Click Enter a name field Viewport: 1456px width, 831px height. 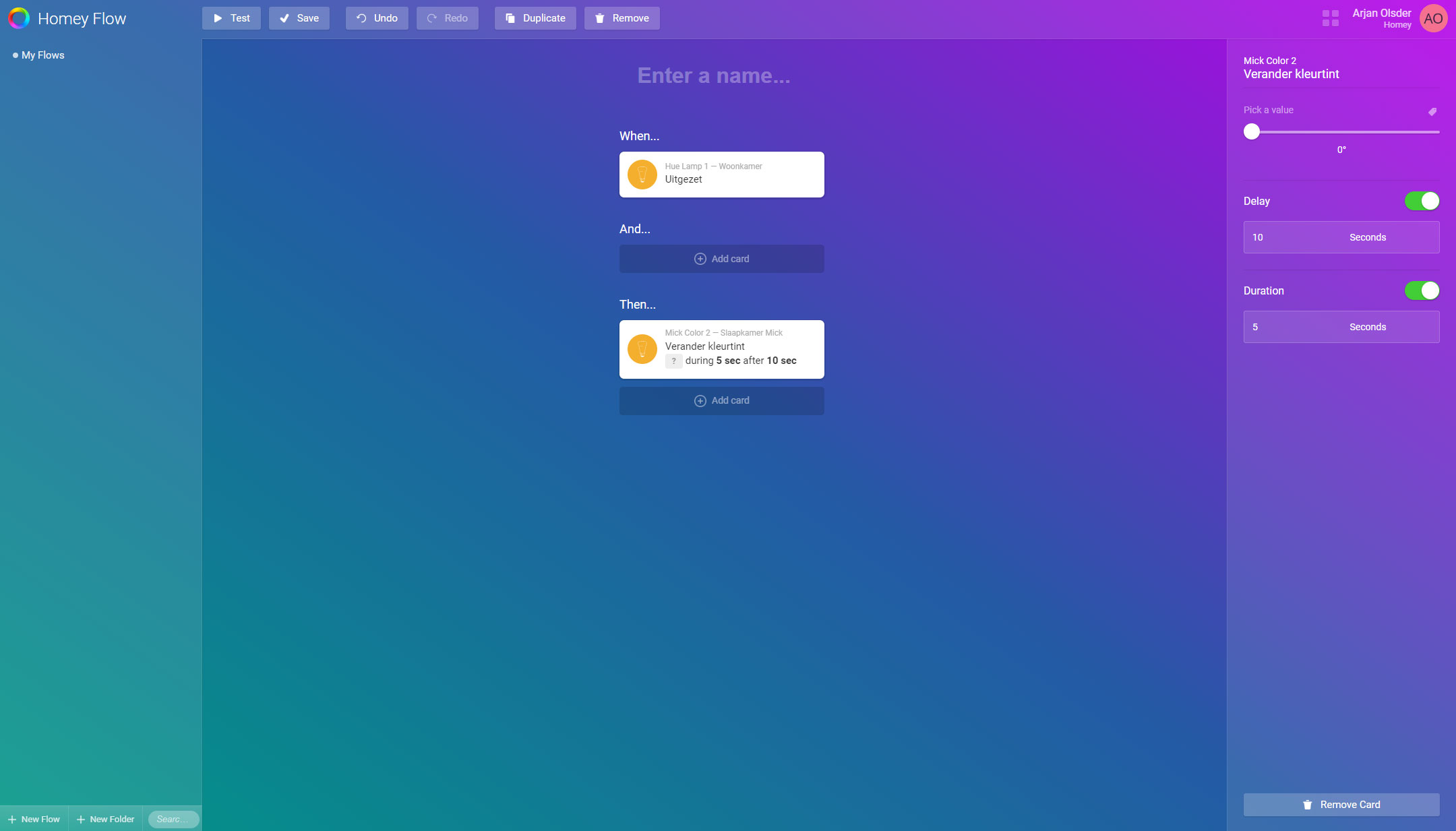click(714, 75)
